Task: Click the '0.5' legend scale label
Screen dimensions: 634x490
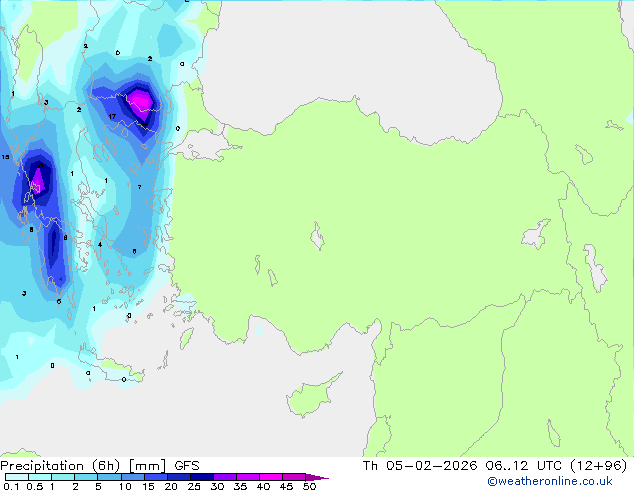Action: (35, 486)
